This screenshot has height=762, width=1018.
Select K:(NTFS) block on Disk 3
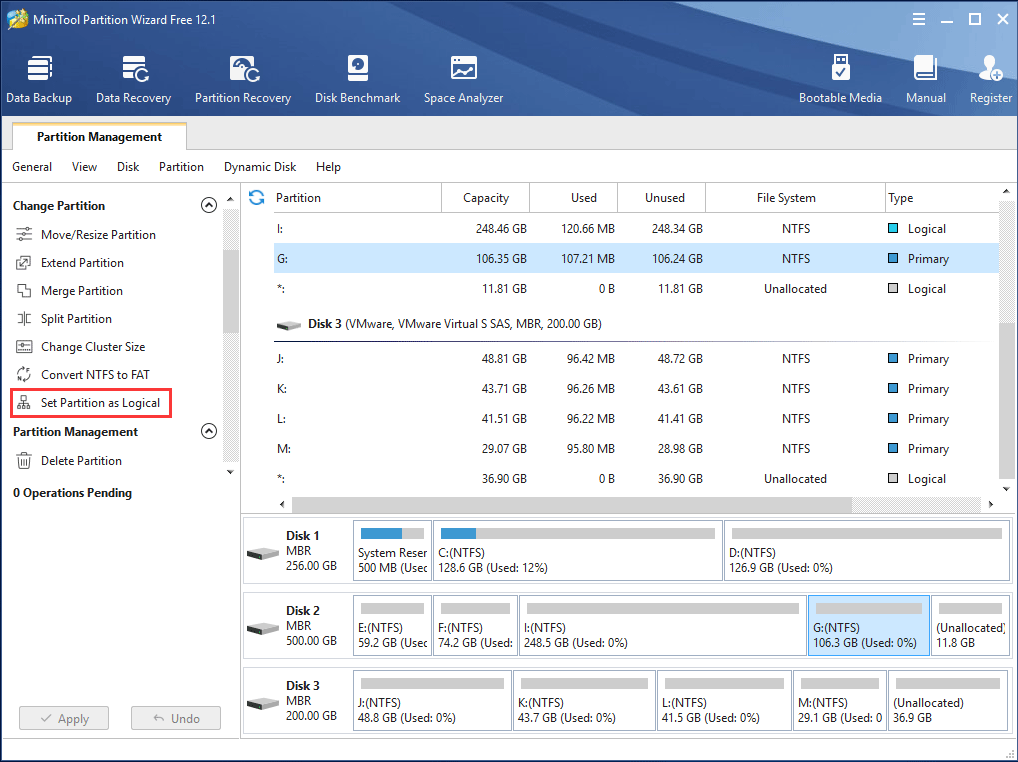[584, 700]
